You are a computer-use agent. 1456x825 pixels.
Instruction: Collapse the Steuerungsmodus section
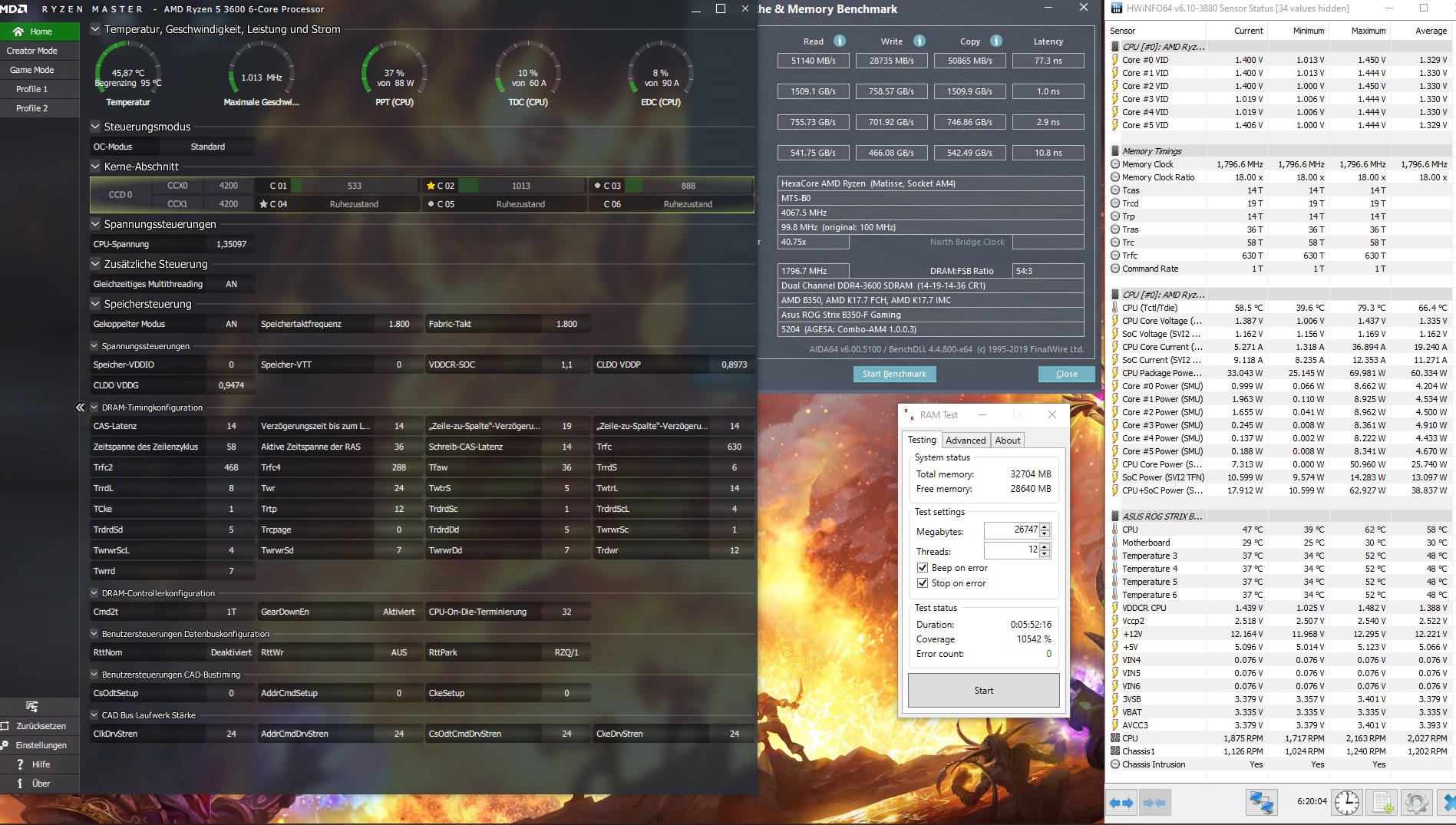tap(95, 127)
